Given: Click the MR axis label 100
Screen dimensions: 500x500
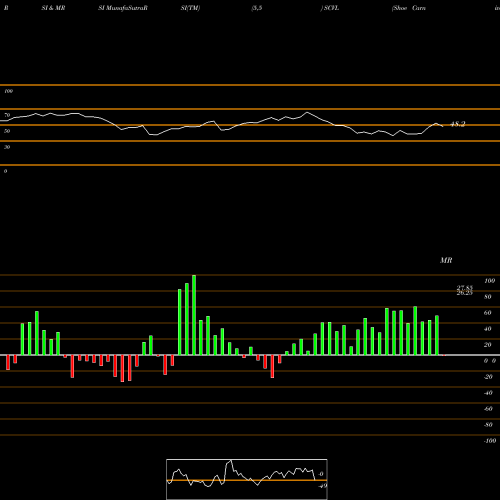Looking at the screenshot, I should tap(490, 281).
